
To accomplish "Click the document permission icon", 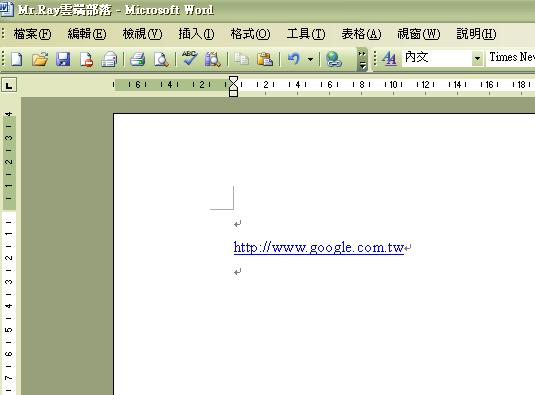I will point(86,59).
